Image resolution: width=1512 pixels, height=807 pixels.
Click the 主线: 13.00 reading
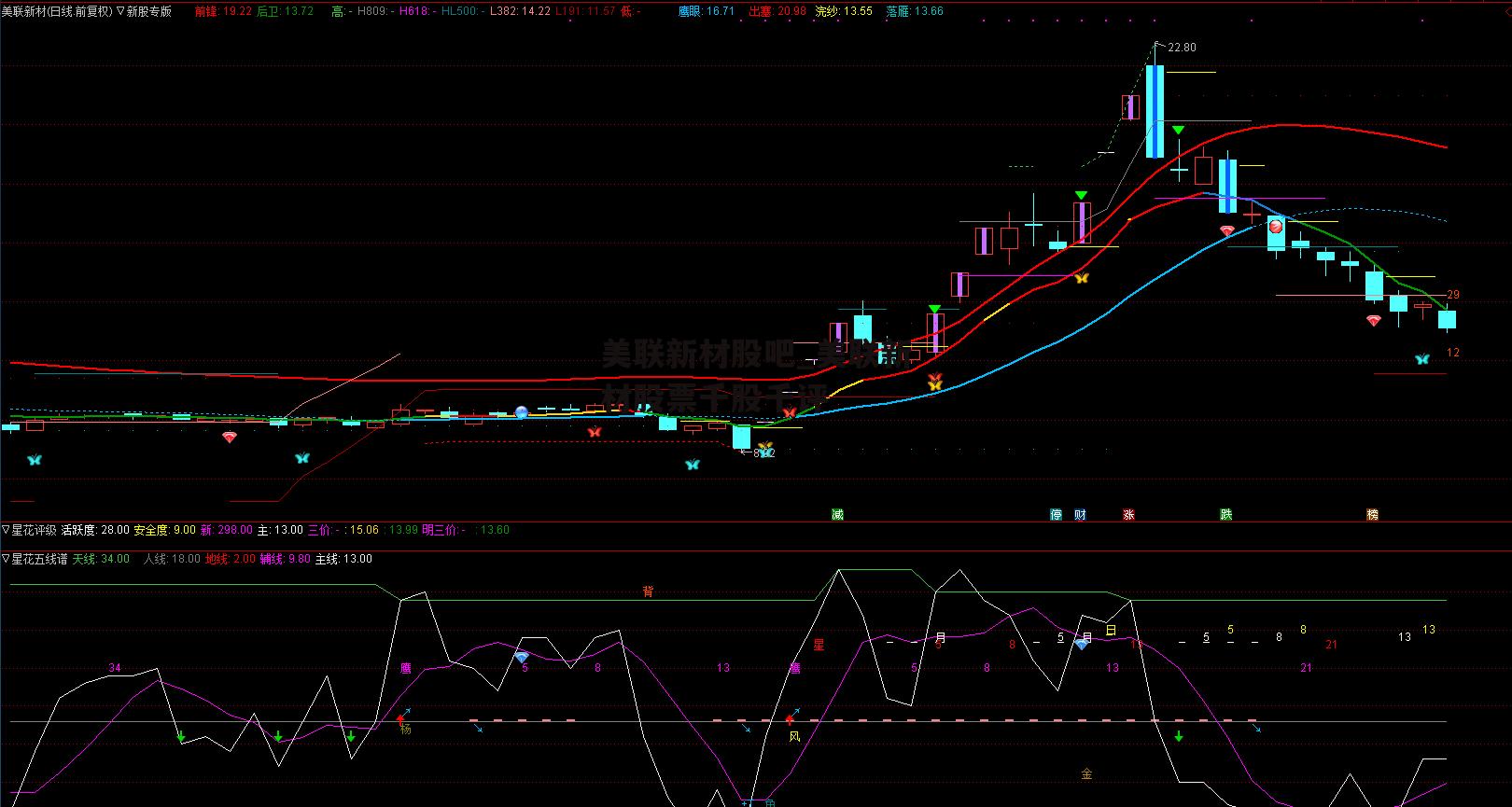coord(343,559)
